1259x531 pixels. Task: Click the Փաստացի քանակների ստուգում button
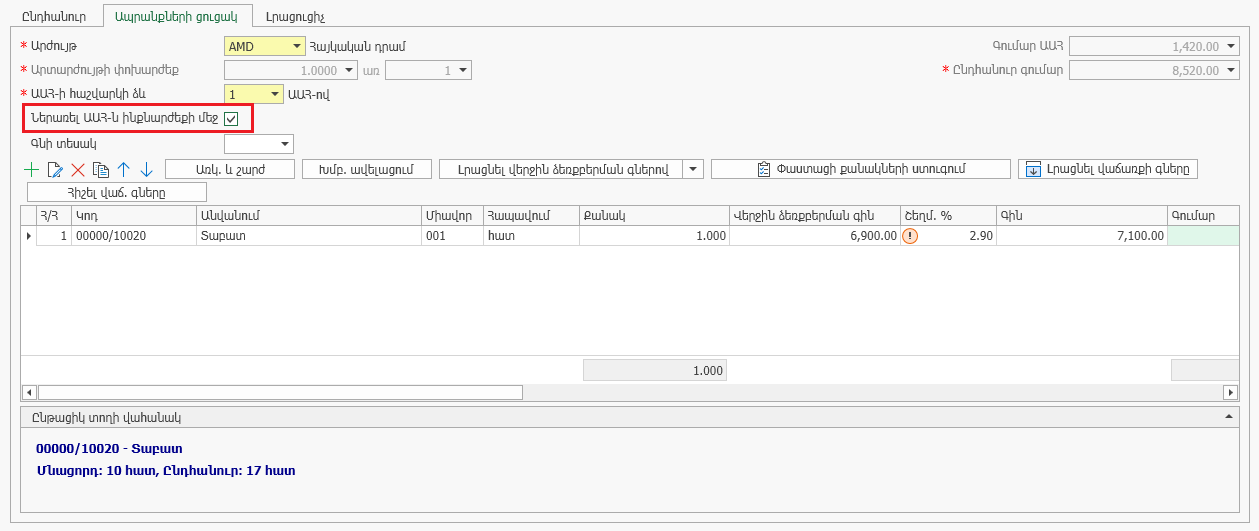pos(860,169)
